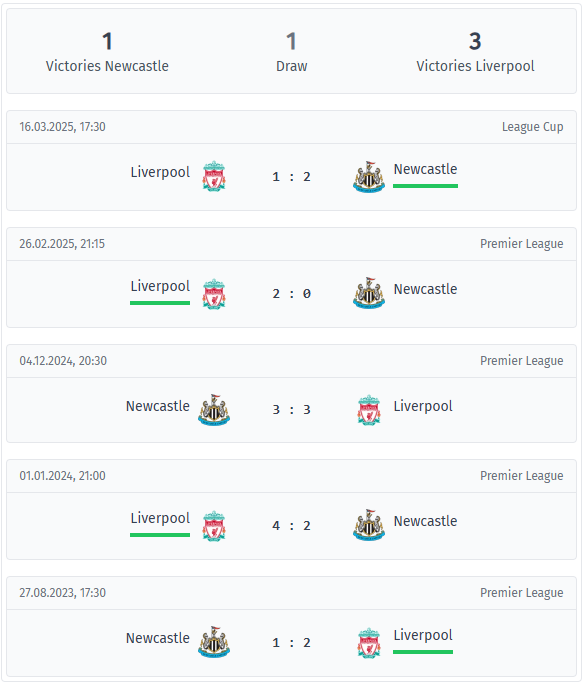
Task: Click the 01.01.2024, 21:00 match date
Action: (x=62, y=476)
